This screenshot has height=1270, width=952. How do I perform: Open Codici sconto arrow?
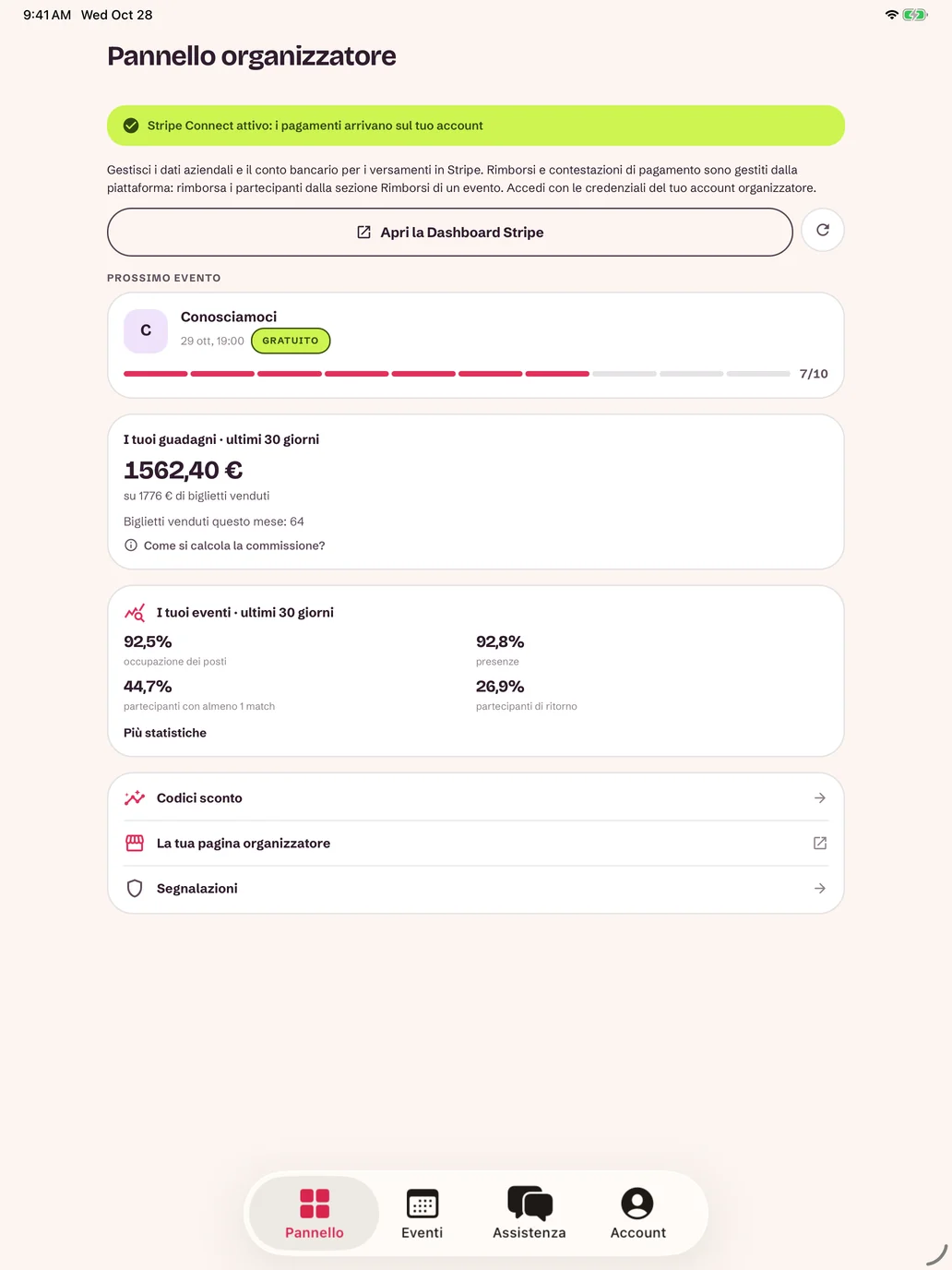coord(820,798)
